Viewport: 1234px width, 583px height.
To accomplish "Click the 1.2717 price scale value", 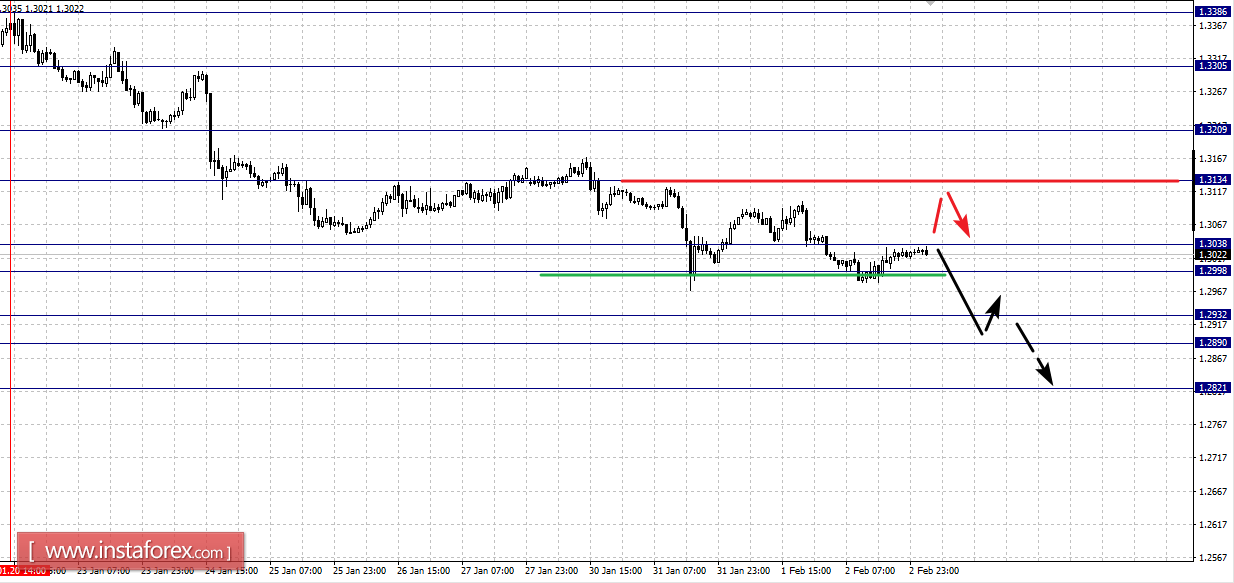I will [1213, 458].
